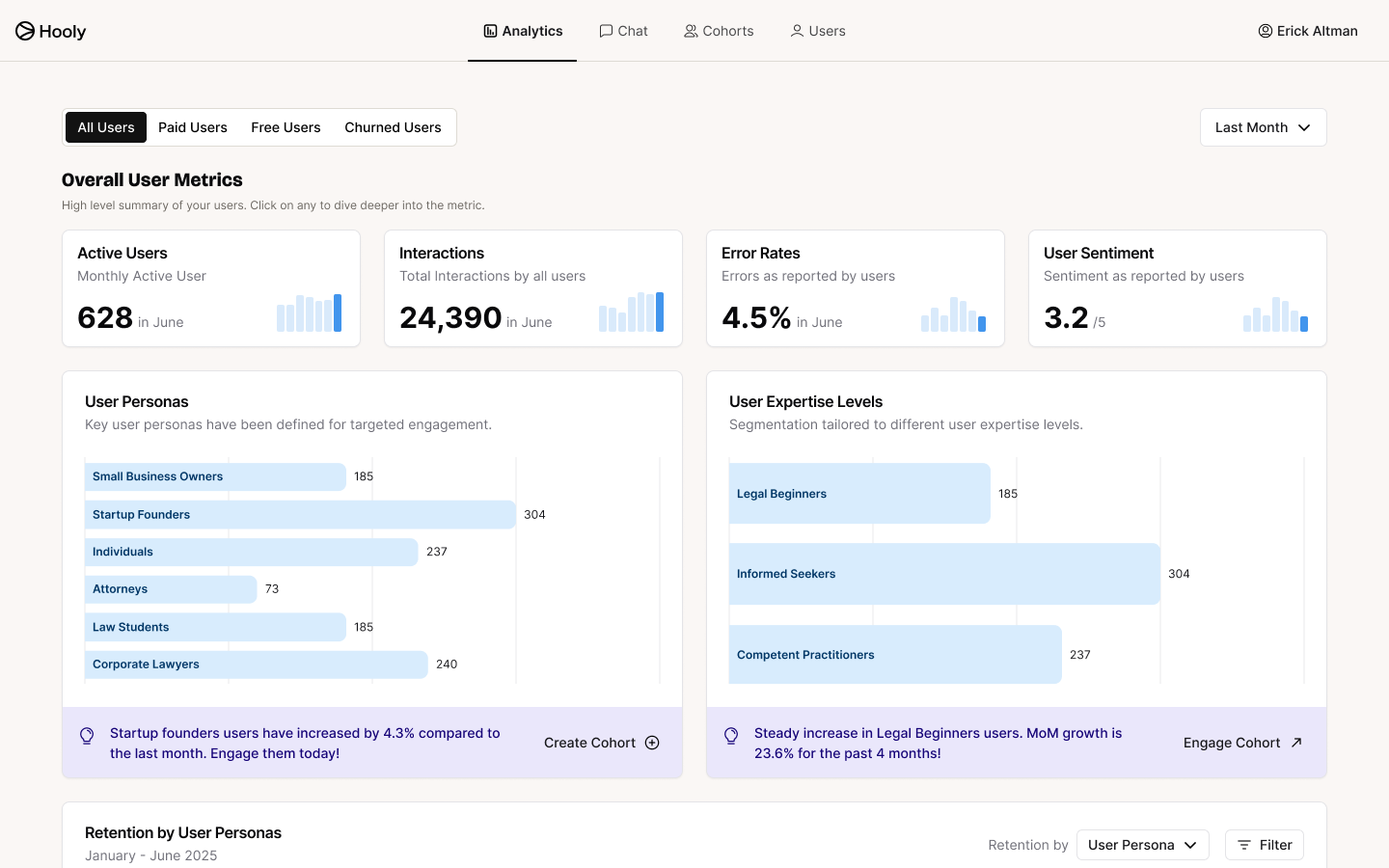Click the Legal Beginners growth insight message
Viewport: 1389px width, 868px height.
coord(939,743)
